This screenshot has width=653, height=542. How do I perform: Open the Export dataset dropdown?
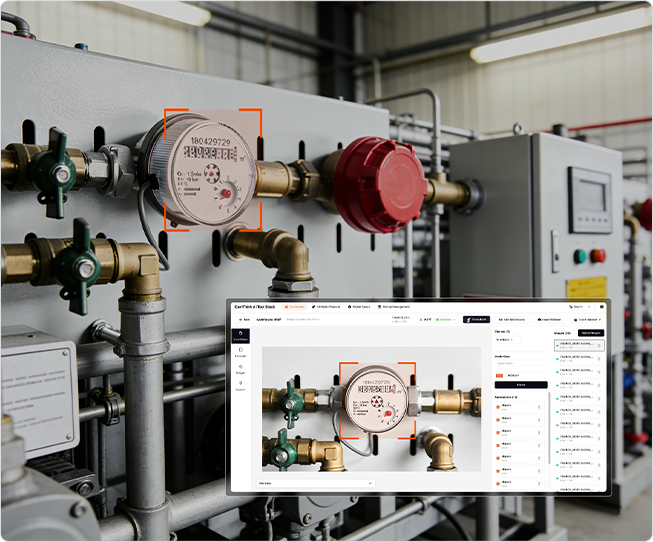click(x=588, y=319)
